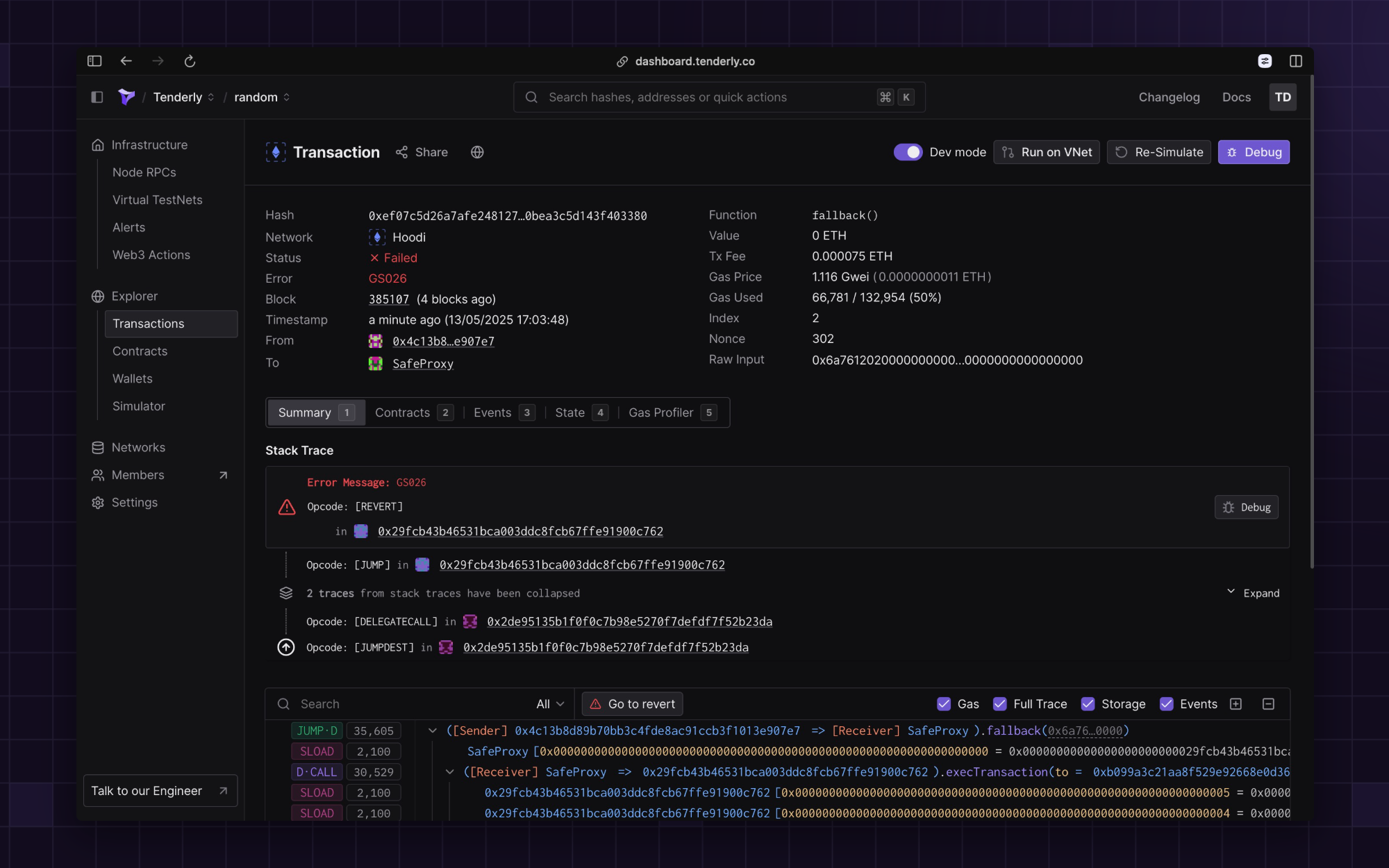The height and width of the screenshot is (868, 1389).
Task: Click the expand all traces plus icon
Action: tap(1236, 704)
